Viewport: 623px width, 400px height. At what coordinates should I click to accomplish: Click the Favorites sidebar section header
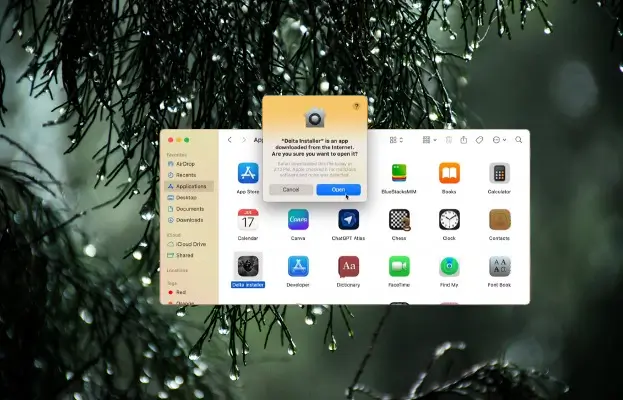click(x=177, y=155)
